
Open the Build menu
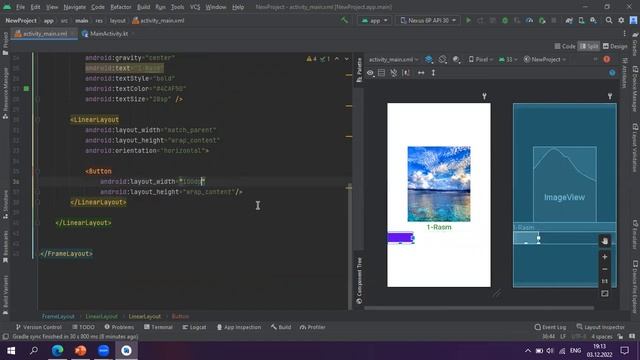[143, 7]
